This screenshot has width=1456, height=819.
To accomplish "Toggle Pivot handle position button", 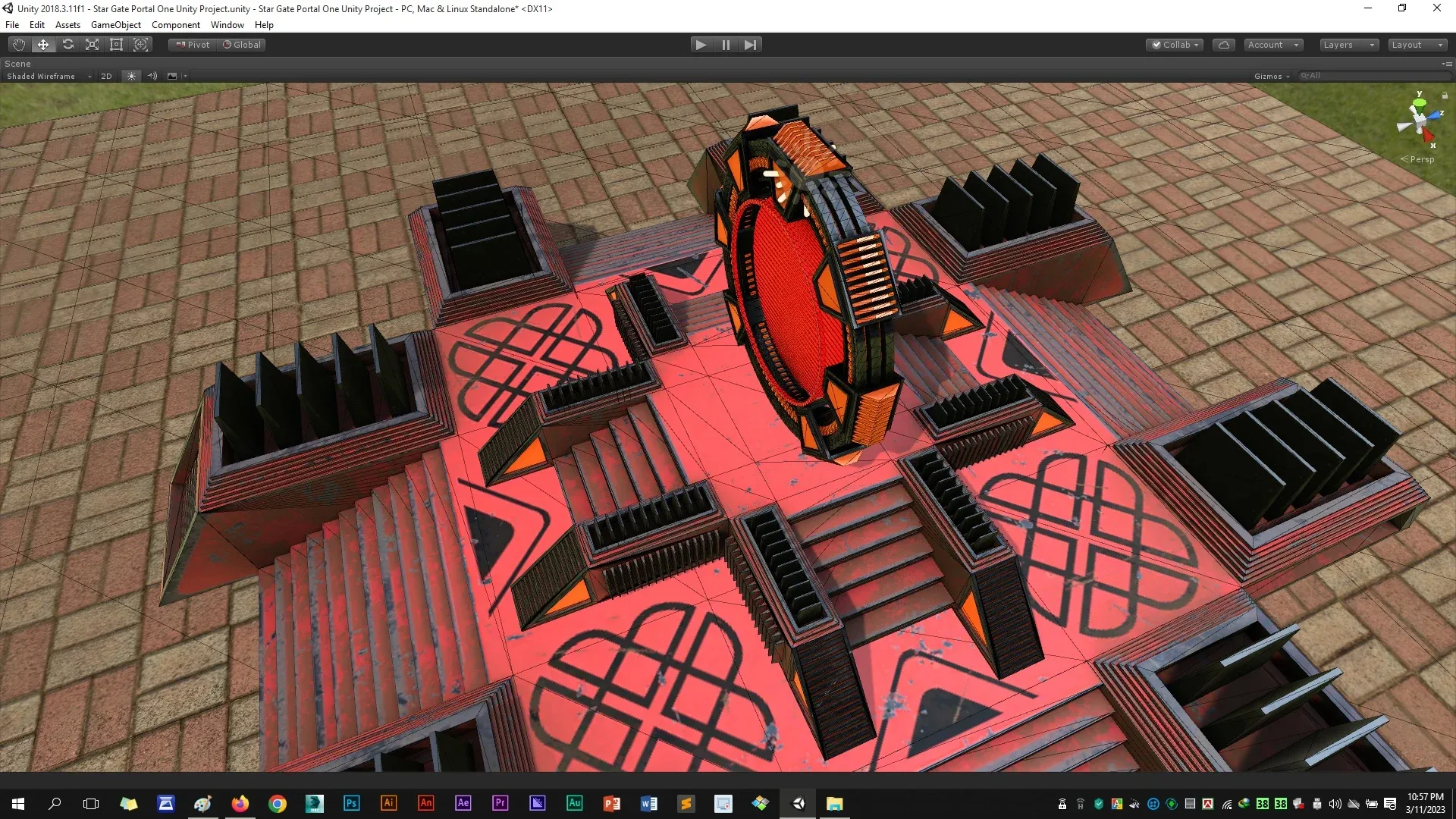I will [x=193, y=45].
